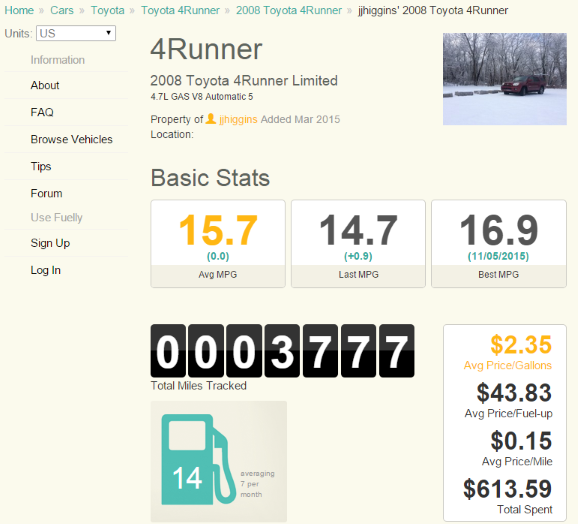Click the teal fuel pump icon
Image resolution: width=578 pixels, height=524 pixels.
pos(199,460)
